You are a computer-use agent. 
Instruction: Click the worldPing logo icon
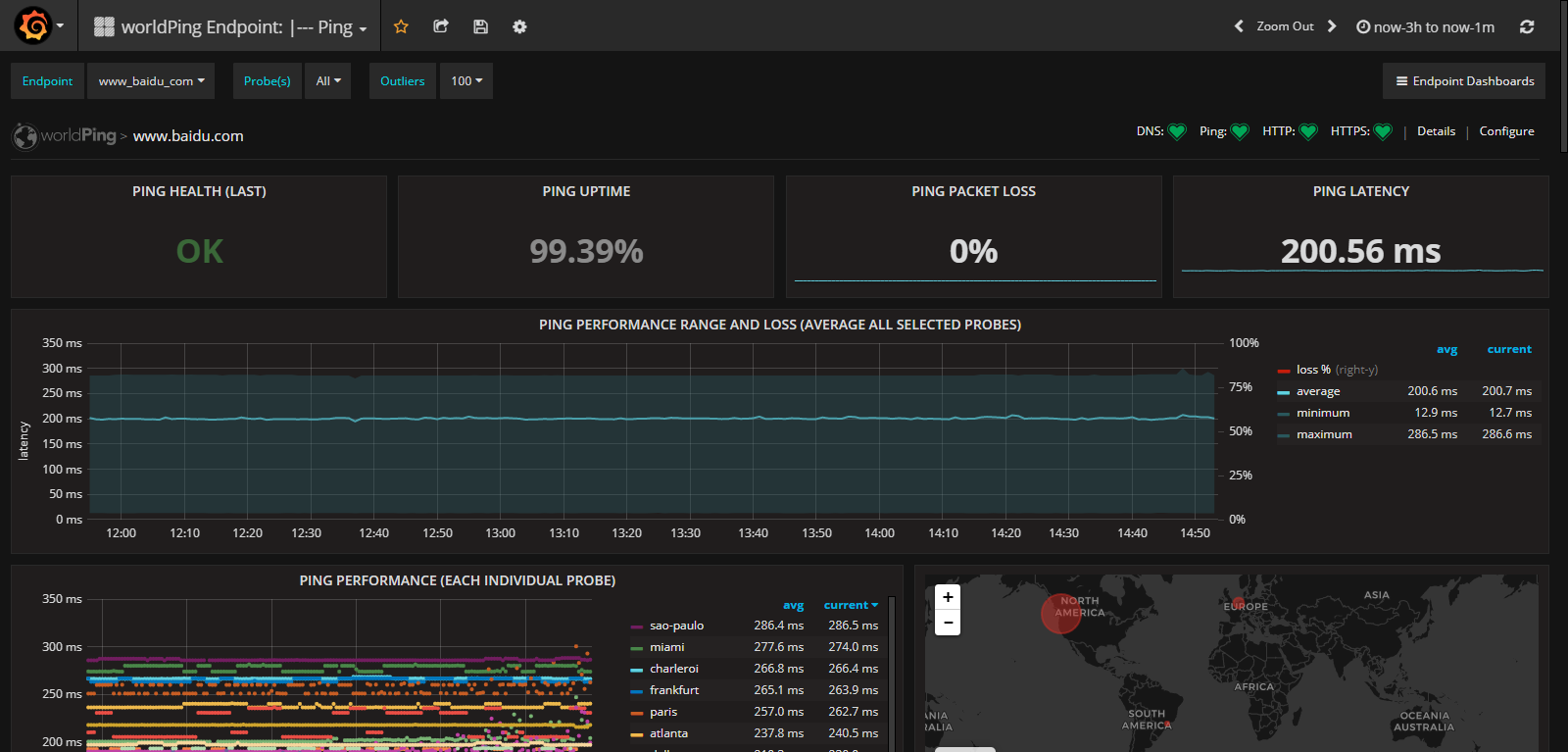tap(24, 136)
